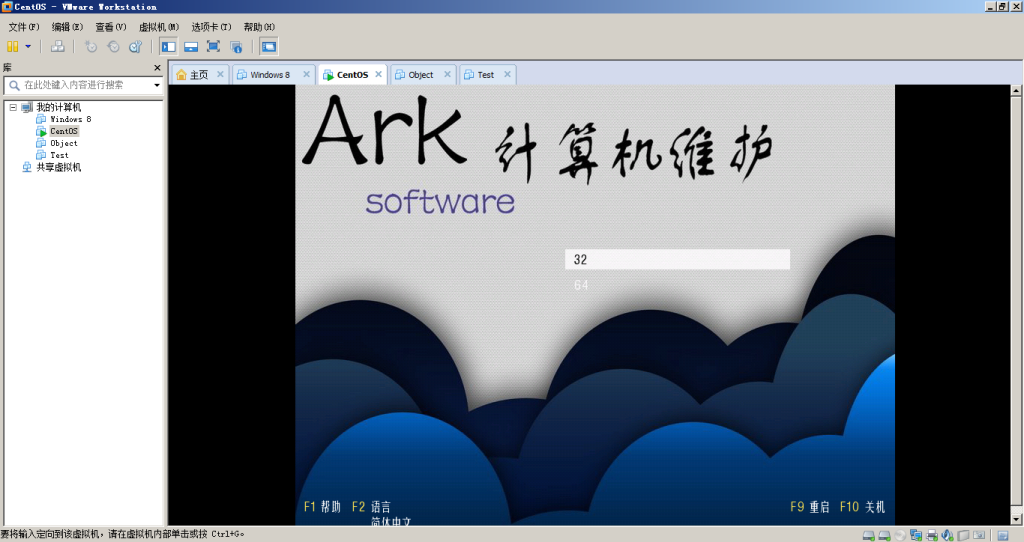The width and height of the screenshot is (1024, 542).
Task: Toggle the thumbnail bar view icon
Action: click(191, 46)
